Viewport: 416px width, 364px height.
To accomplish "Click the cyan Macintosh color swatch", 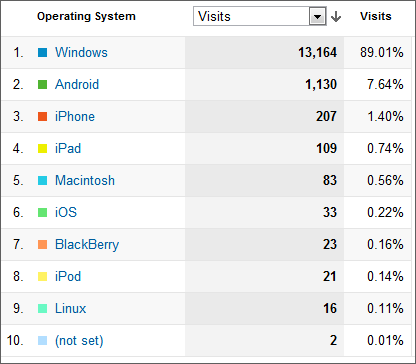I will pos(42,180).
